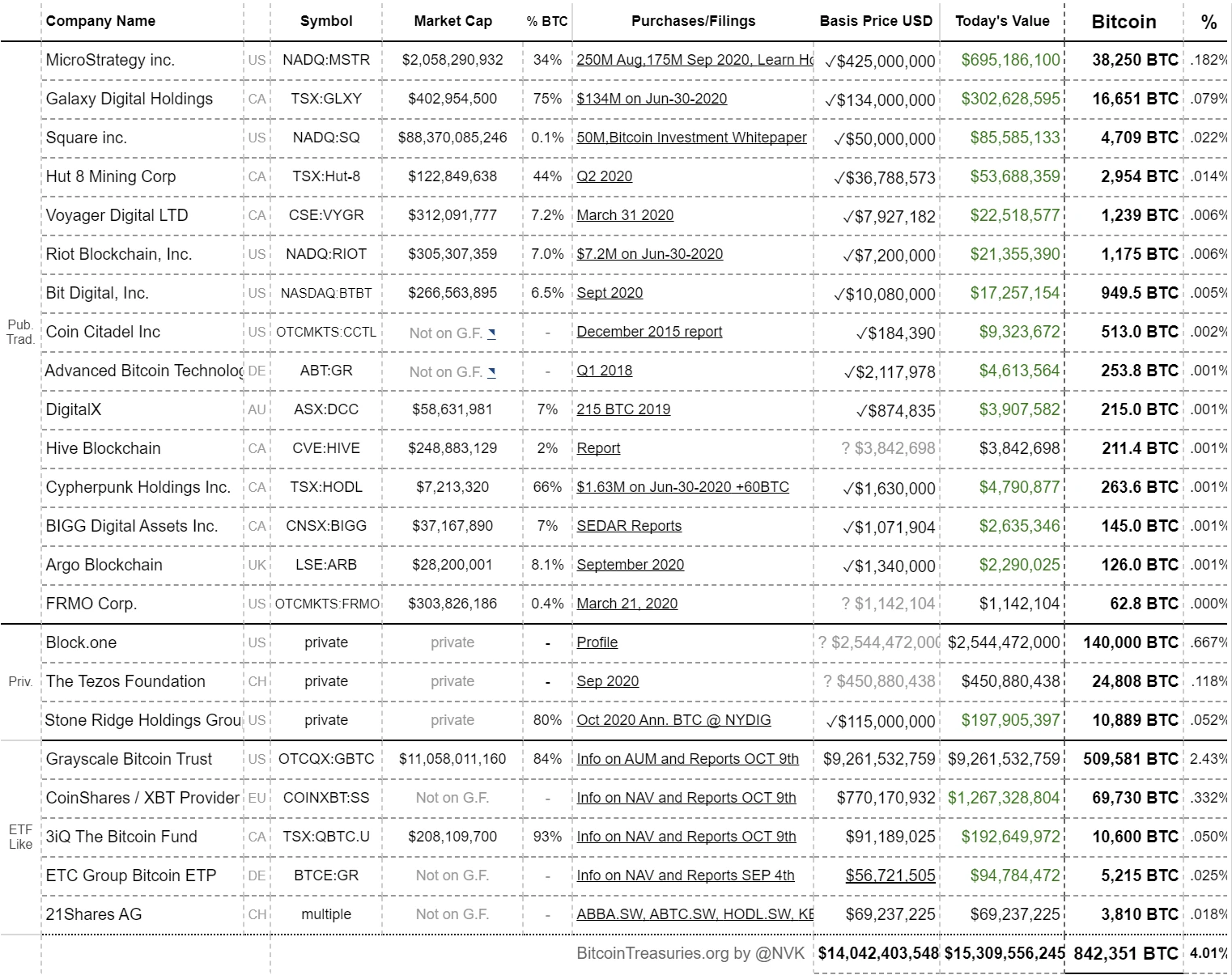Open Block.one's Profile link
1232x975 pixels.
coord(597,642)
